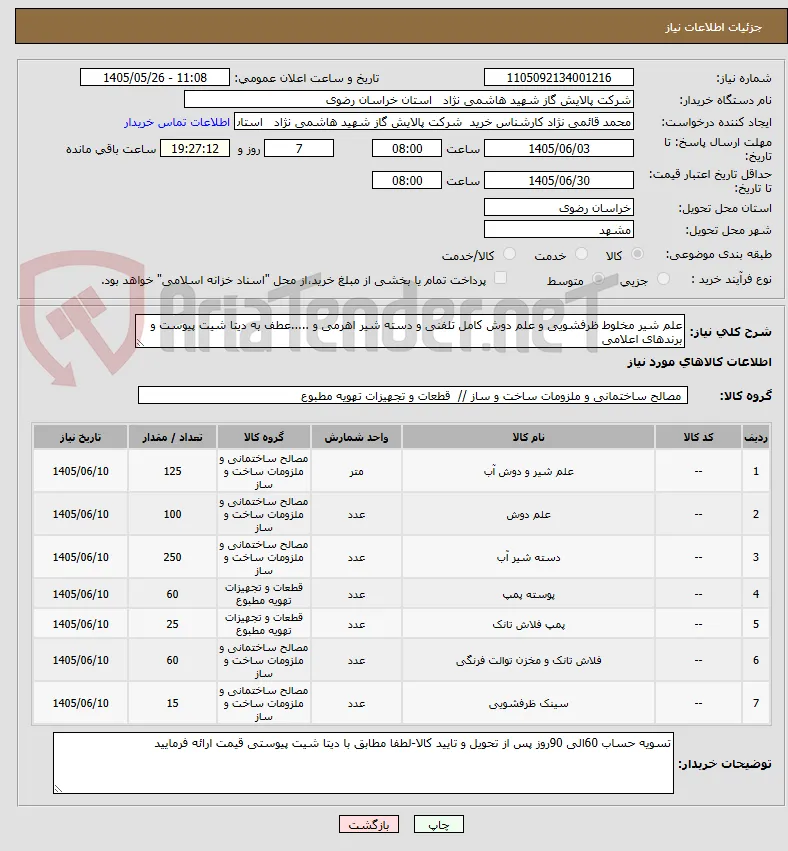Select the کالا/خدمت radio button
788x851 pixels.
[x=509, y=253]
